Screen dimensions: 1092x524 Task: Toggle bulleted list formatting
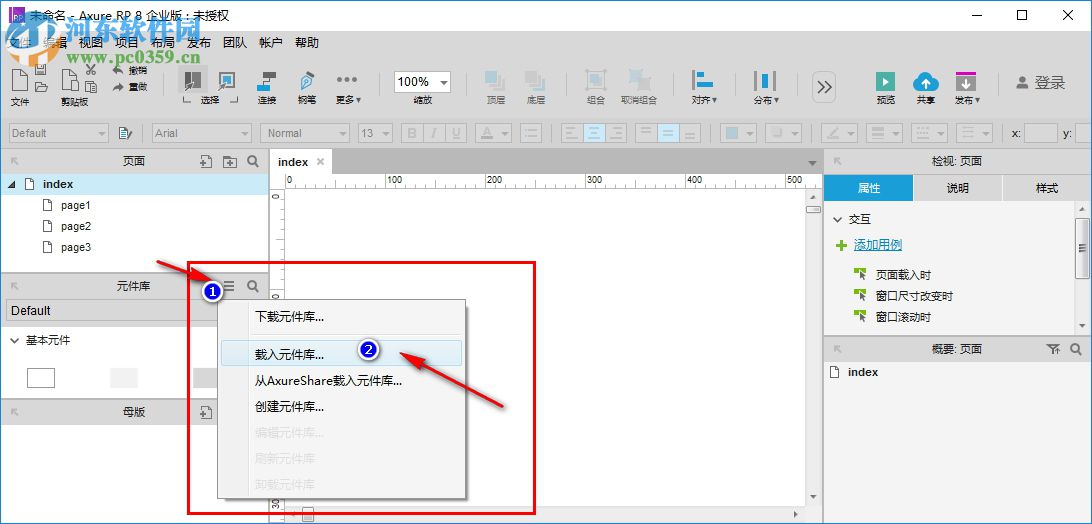click(531, 133)
